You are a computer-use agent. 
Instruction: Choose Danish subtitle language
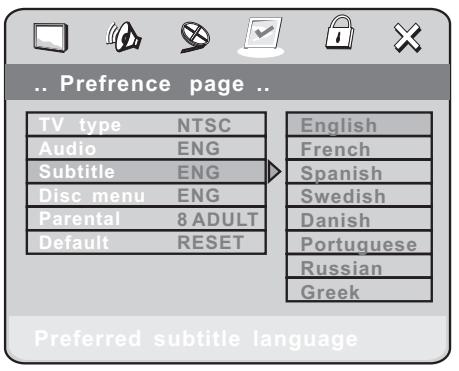point(359,219)
